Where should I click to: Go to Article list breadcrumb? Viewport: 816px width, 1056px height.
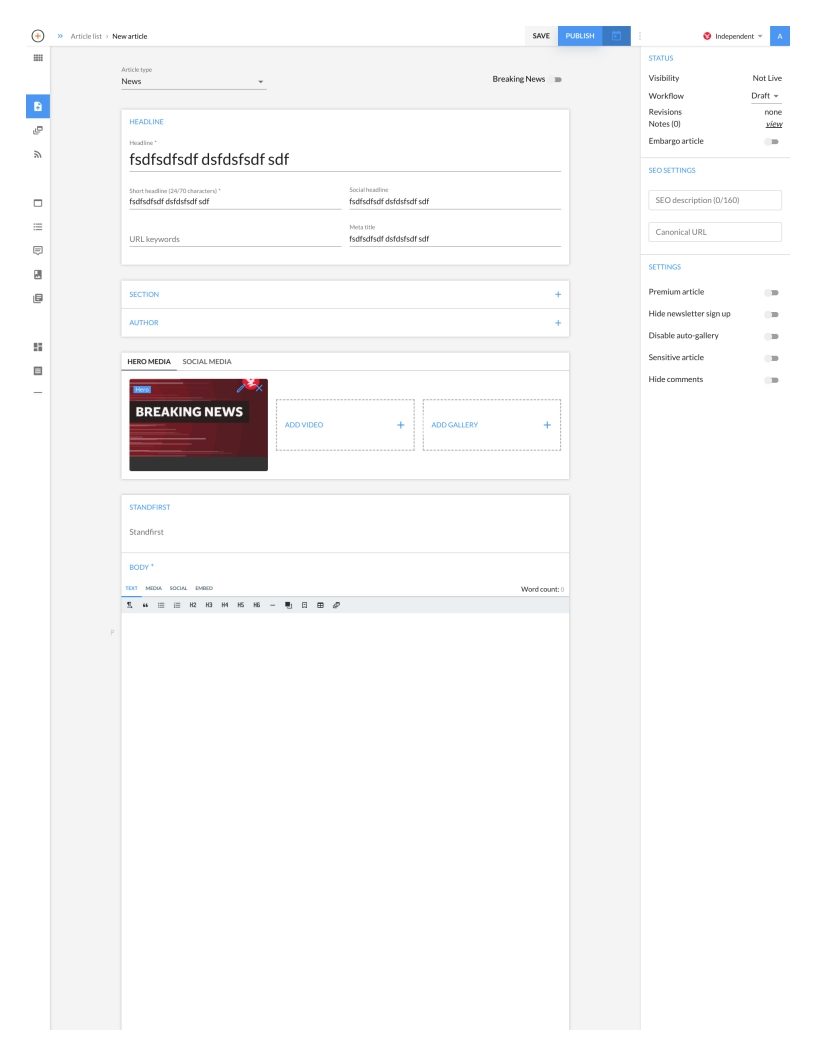click(x=86, y=36)
